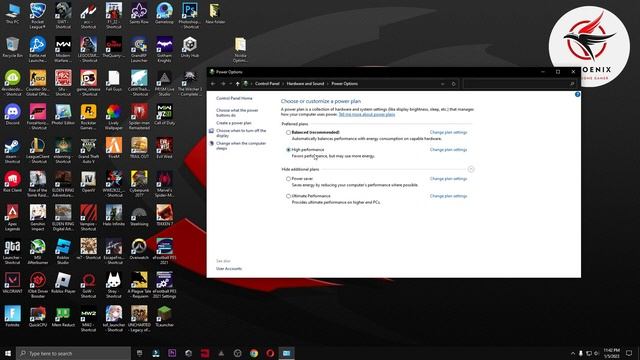This screenshot has height=360, width=640.
Task: Show hidden system tray icons
Action: [573, 353]
